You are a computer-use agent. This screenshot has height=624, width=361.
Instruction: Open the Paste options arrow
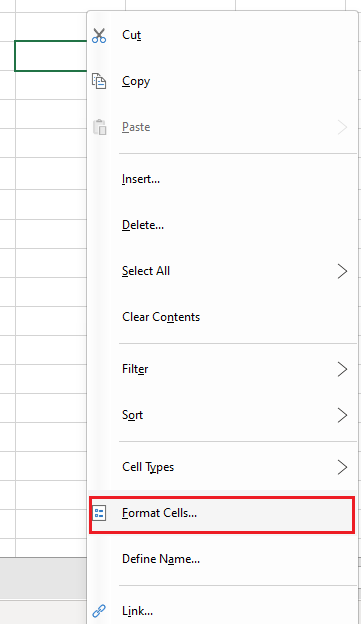click(342, 127)
